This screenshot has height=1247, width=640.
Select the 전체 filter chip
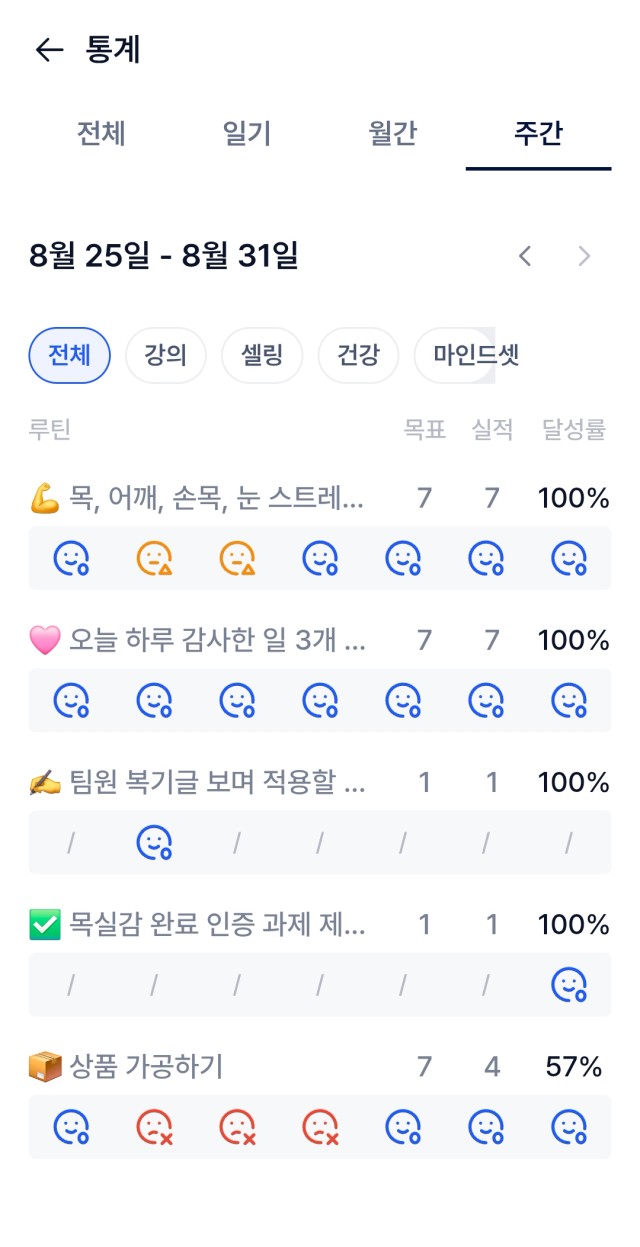pos(69,355)
